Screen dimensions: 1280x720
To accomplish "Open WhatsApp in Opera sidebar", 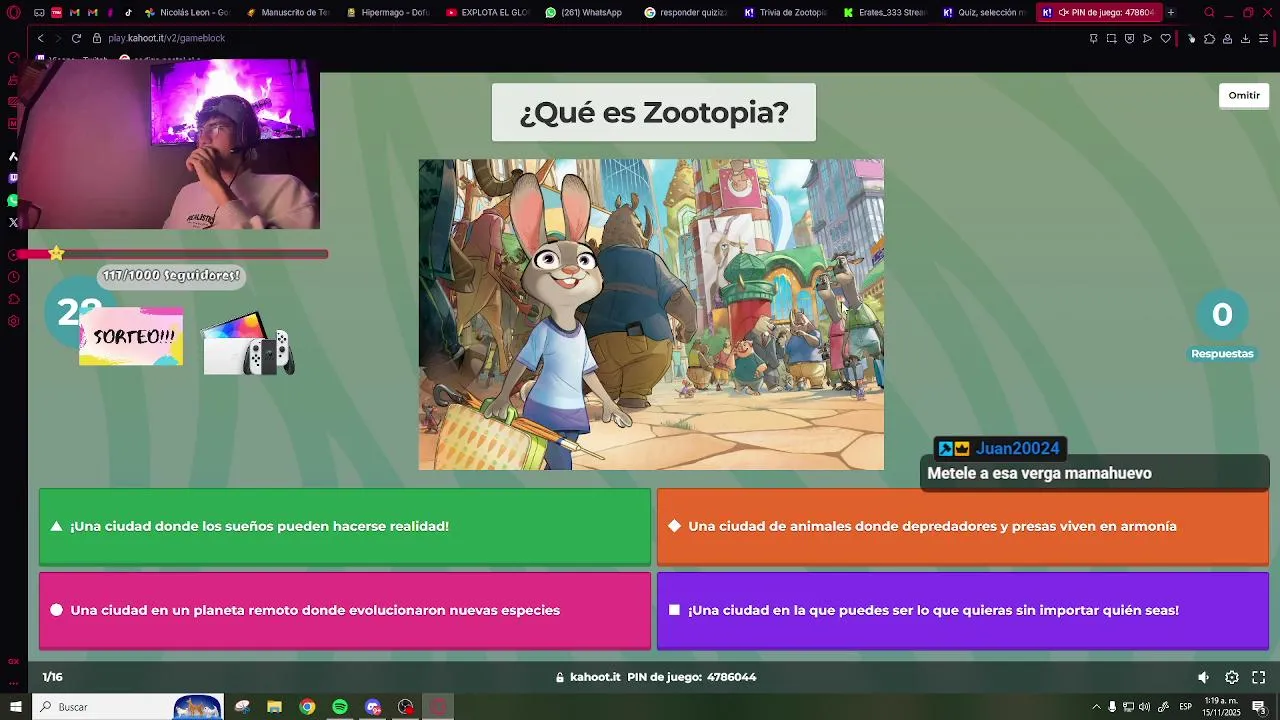I will coord(13,200).
